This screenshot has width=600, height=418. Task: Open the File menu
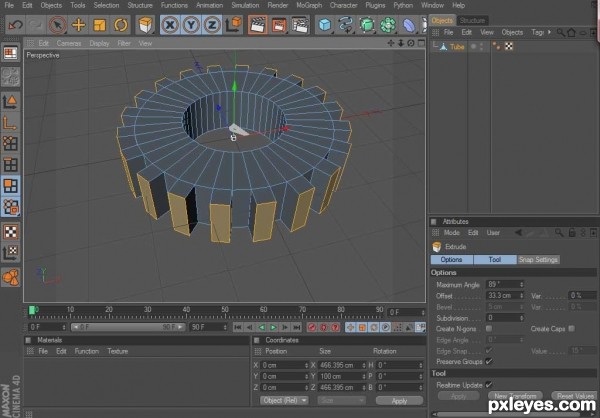(x=8, y=5)
